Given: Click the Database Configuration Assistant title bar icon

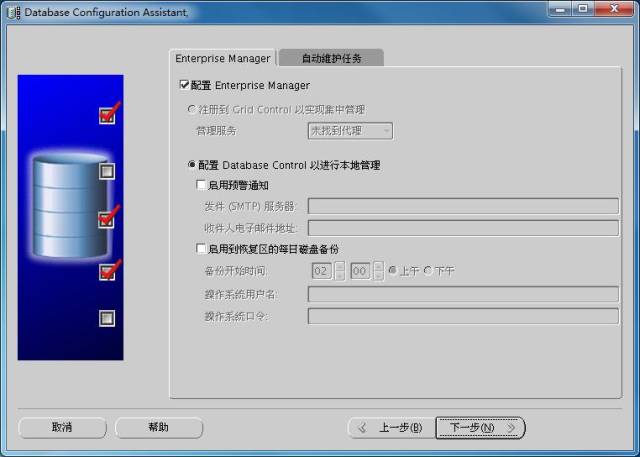Looking at the screenshot, I should 13,12.
